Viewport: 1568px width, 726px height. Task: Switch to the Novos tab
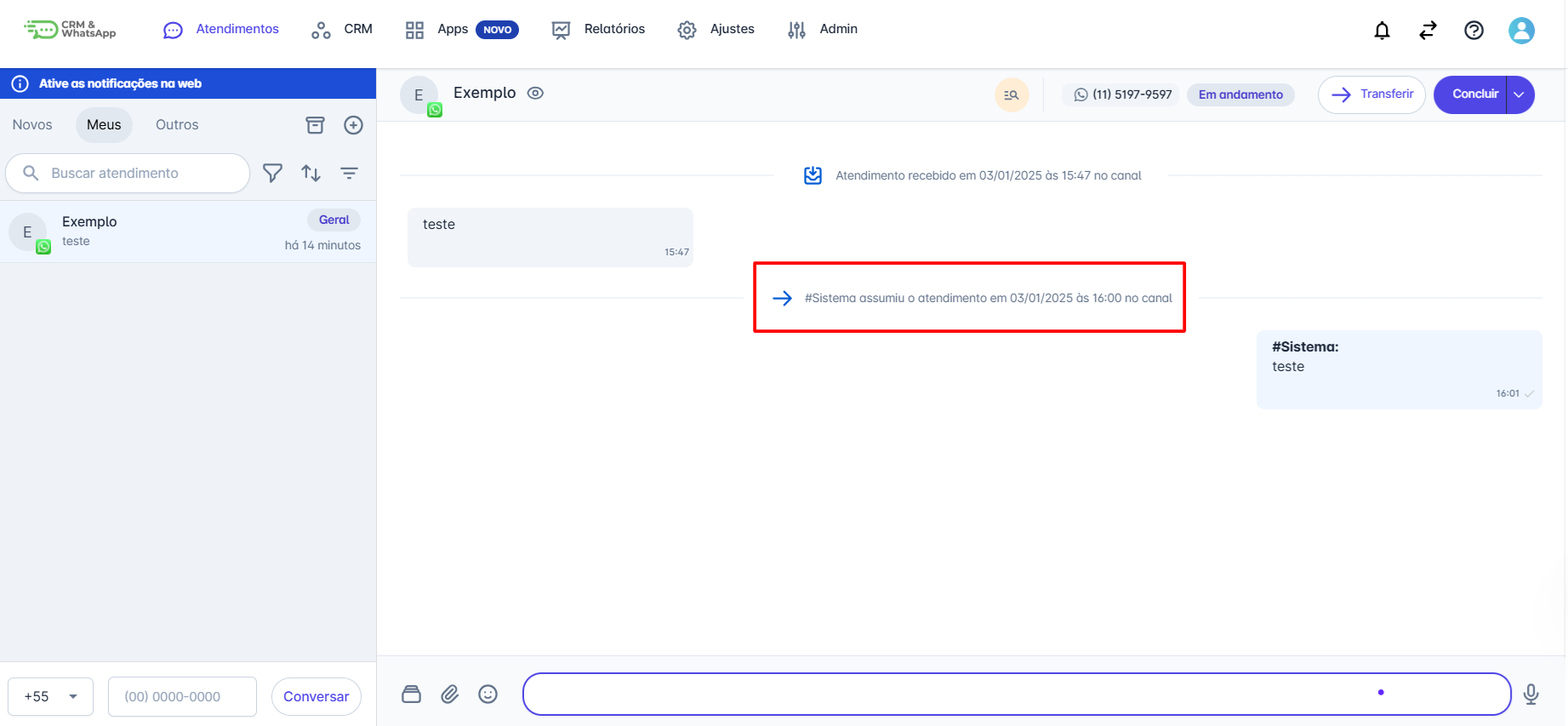click(32, 125)
